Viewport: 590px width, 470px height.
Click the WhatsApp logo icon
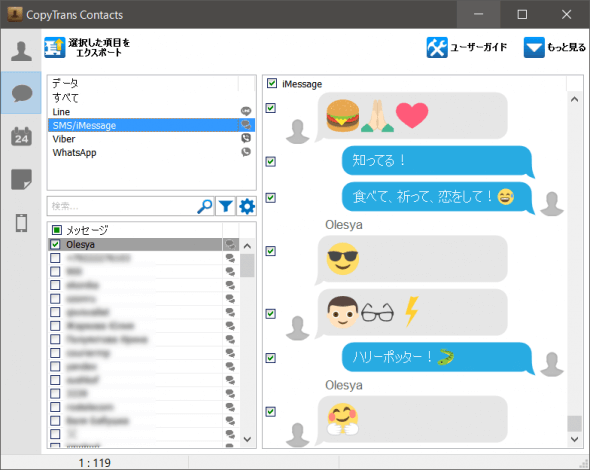pyautogui.click(x=246, y=152)
